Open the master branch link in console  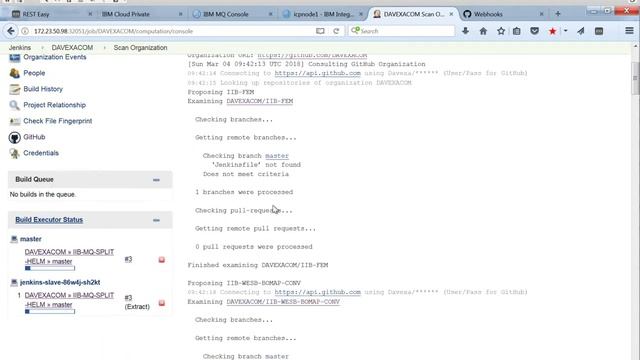(x=277, y=156)
